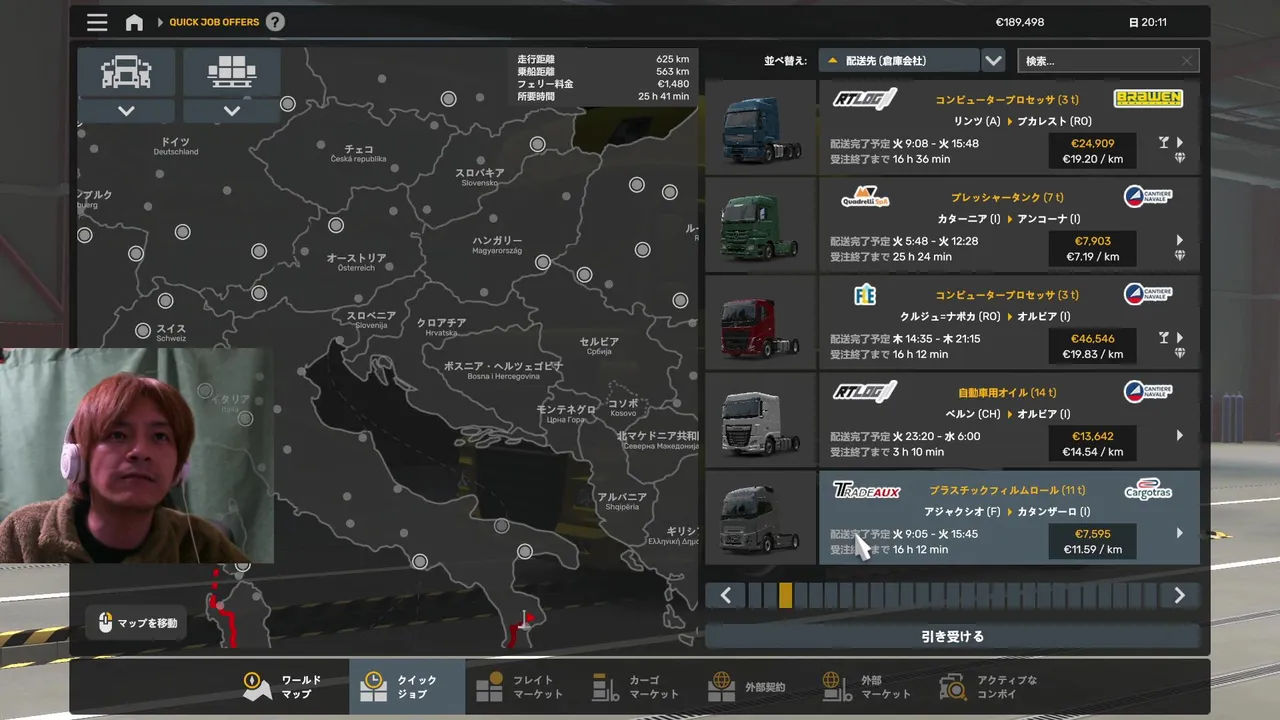Click the 検索 search field
1280x720 pixels.
click(x=1108, y=61)
